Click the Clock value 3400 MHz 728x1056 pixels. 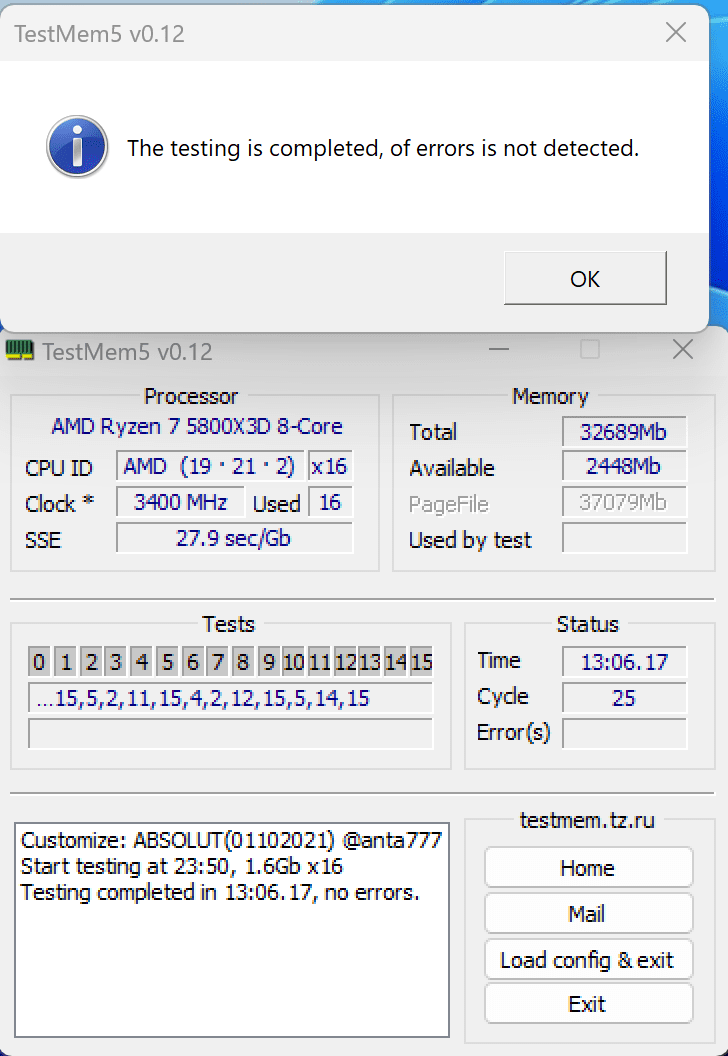pos(180,502)
